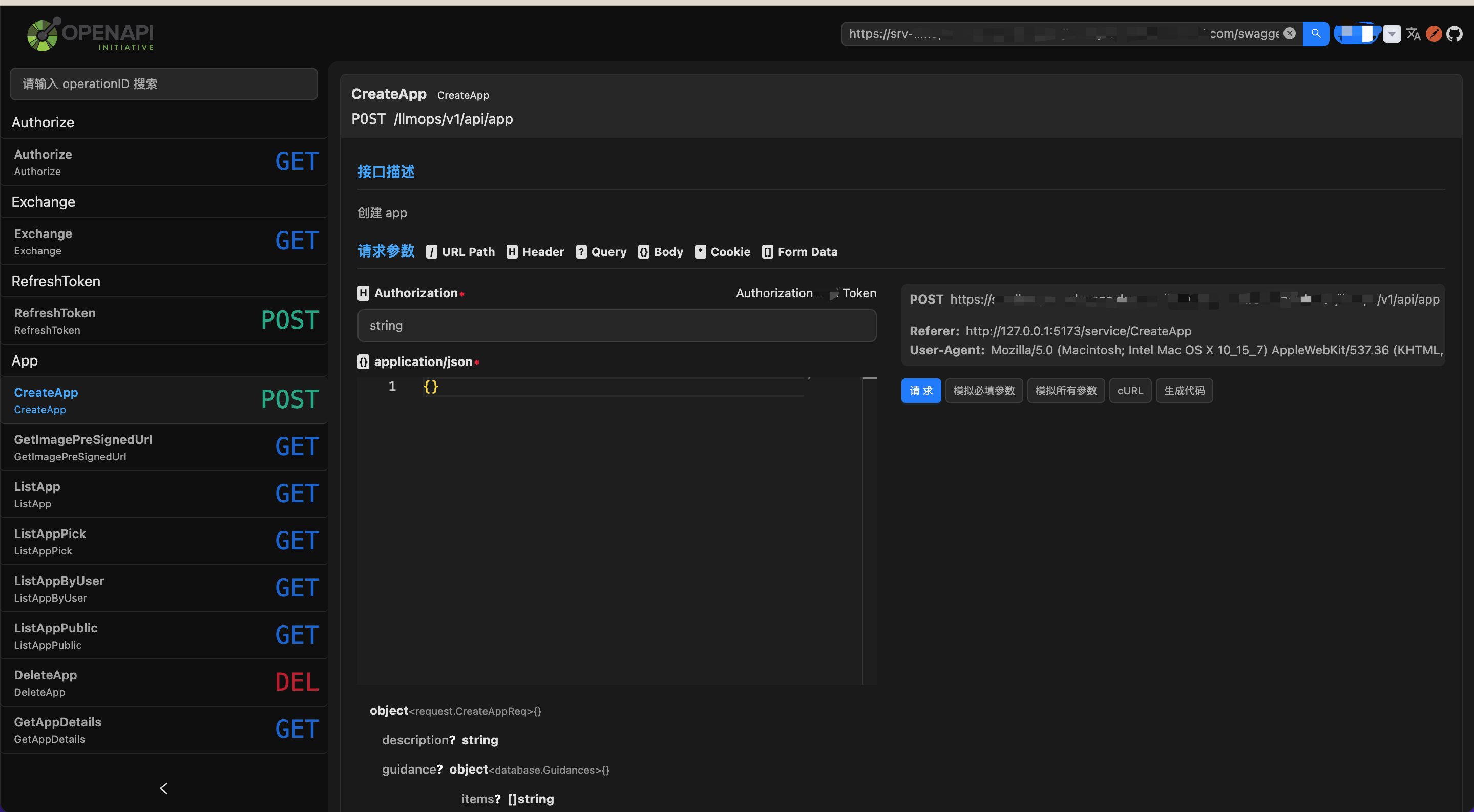
Task: Click the Postman export icon
Action: point(1434,34)
